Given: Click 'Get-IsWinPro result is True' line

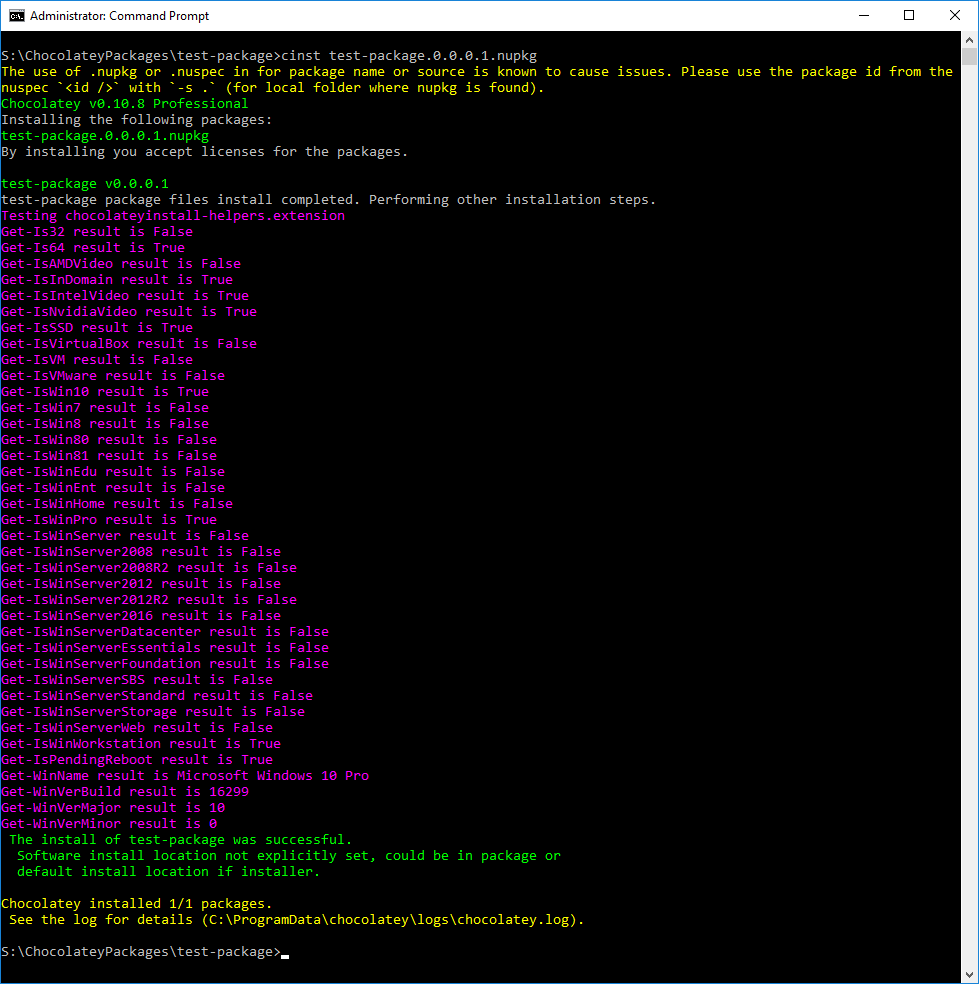Looking at the screenshot, I should point(109,520).
